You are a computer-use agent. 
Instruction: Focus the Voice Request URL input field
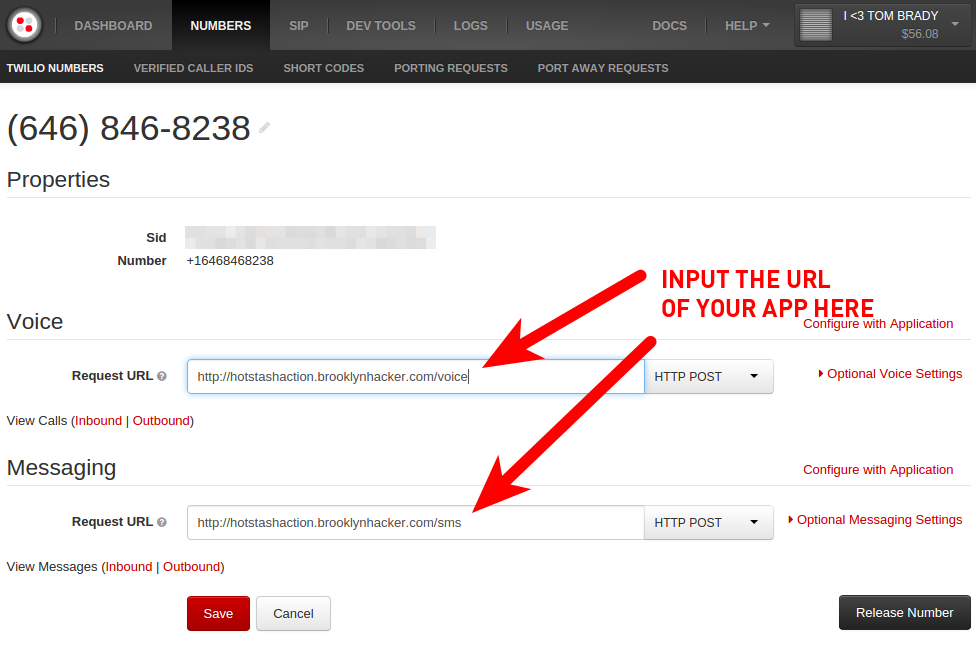point(416,377)
